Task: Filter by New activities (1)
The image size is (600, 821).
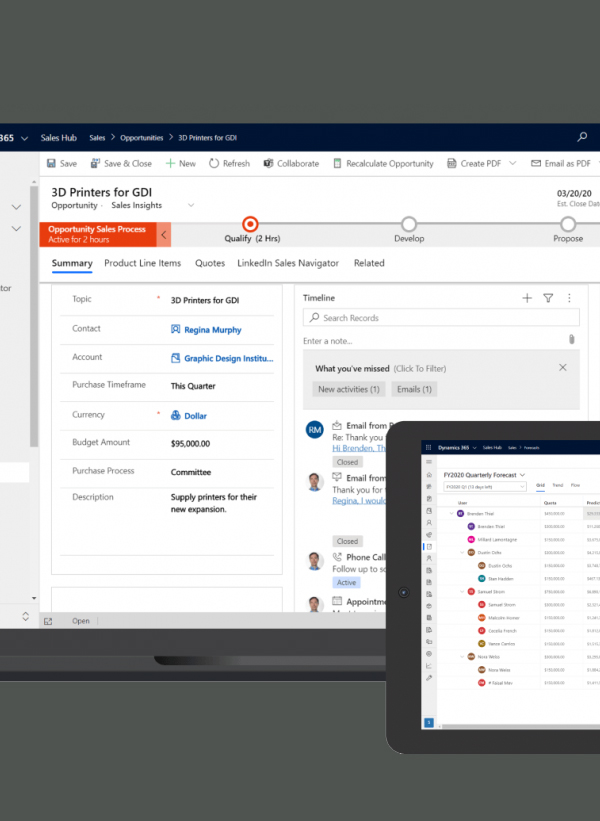Action: (x=349, y=389)
